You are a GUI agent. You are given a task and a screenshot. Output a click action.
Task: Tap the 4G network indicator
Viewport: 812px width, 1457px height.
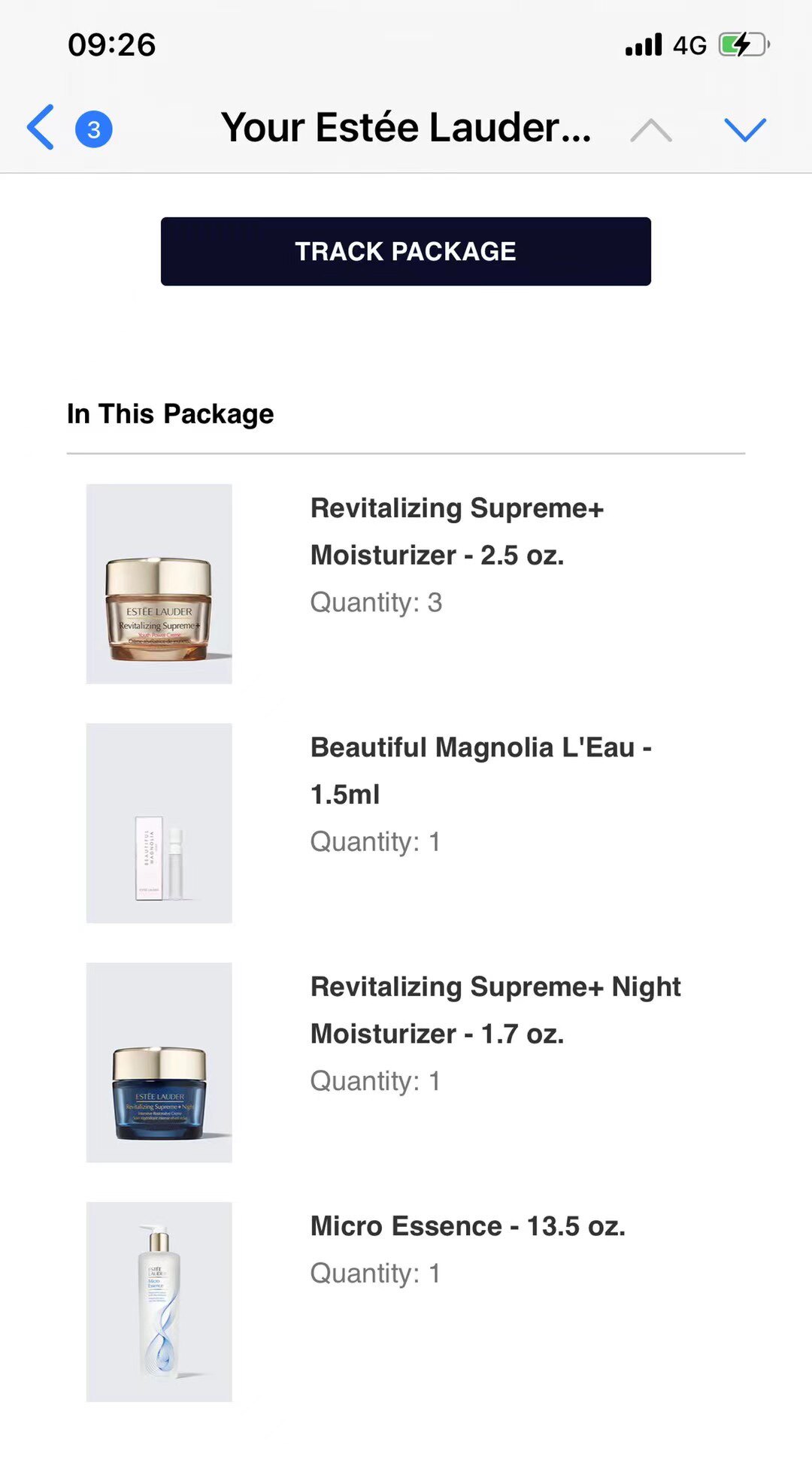[x=689, y=46]
